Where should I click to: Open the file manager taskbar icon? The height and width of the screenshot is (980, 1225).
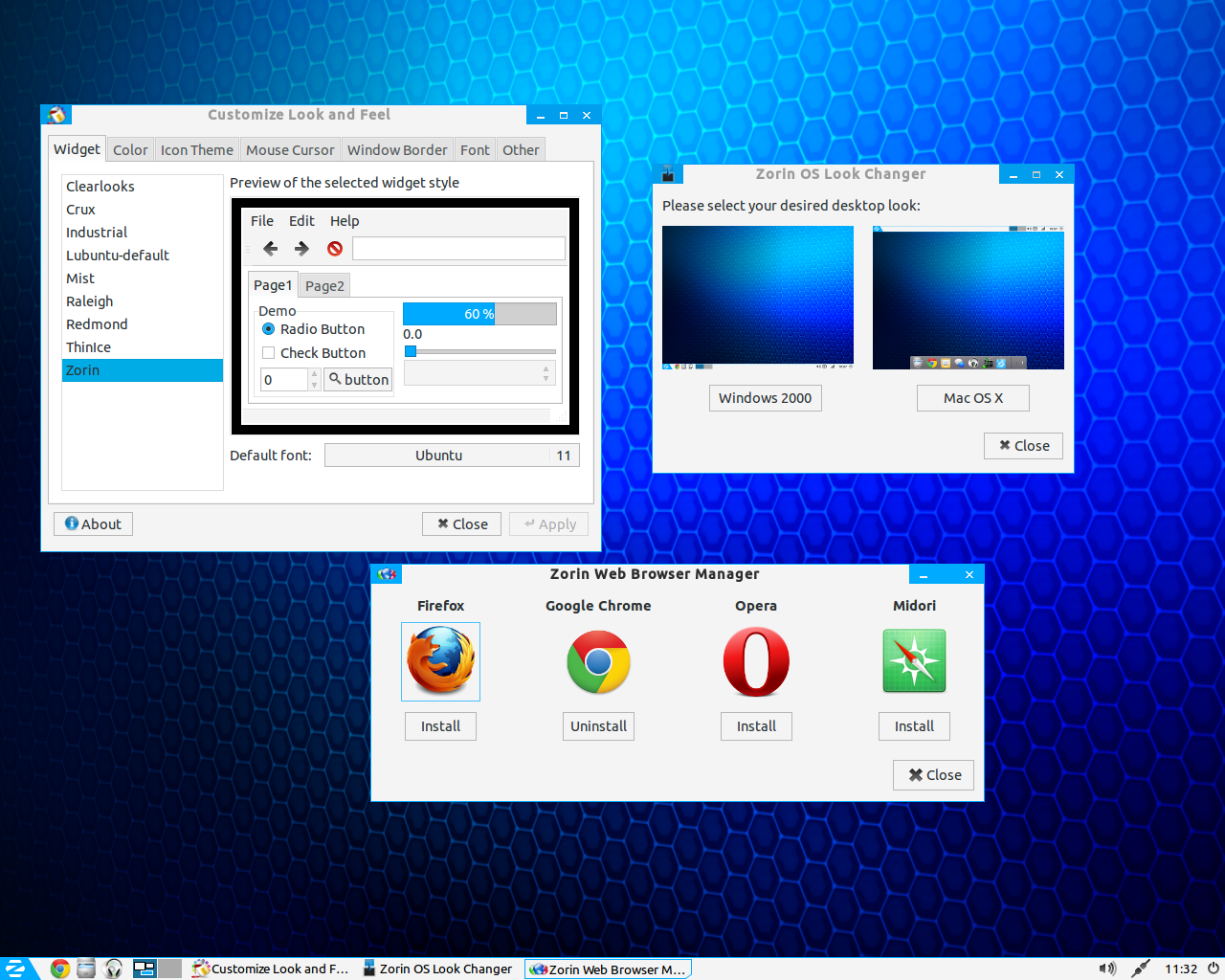(86, 969)
